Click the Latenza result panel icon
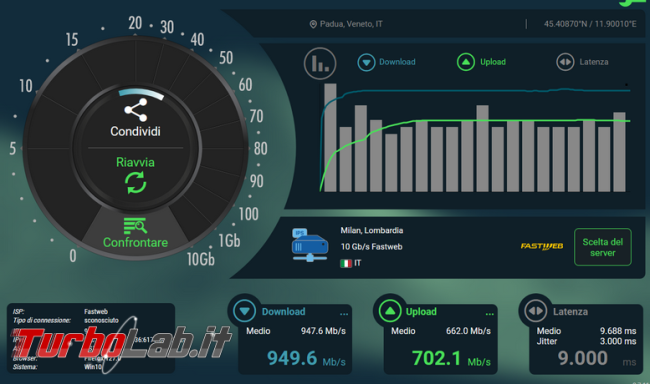 click(536, 311)
